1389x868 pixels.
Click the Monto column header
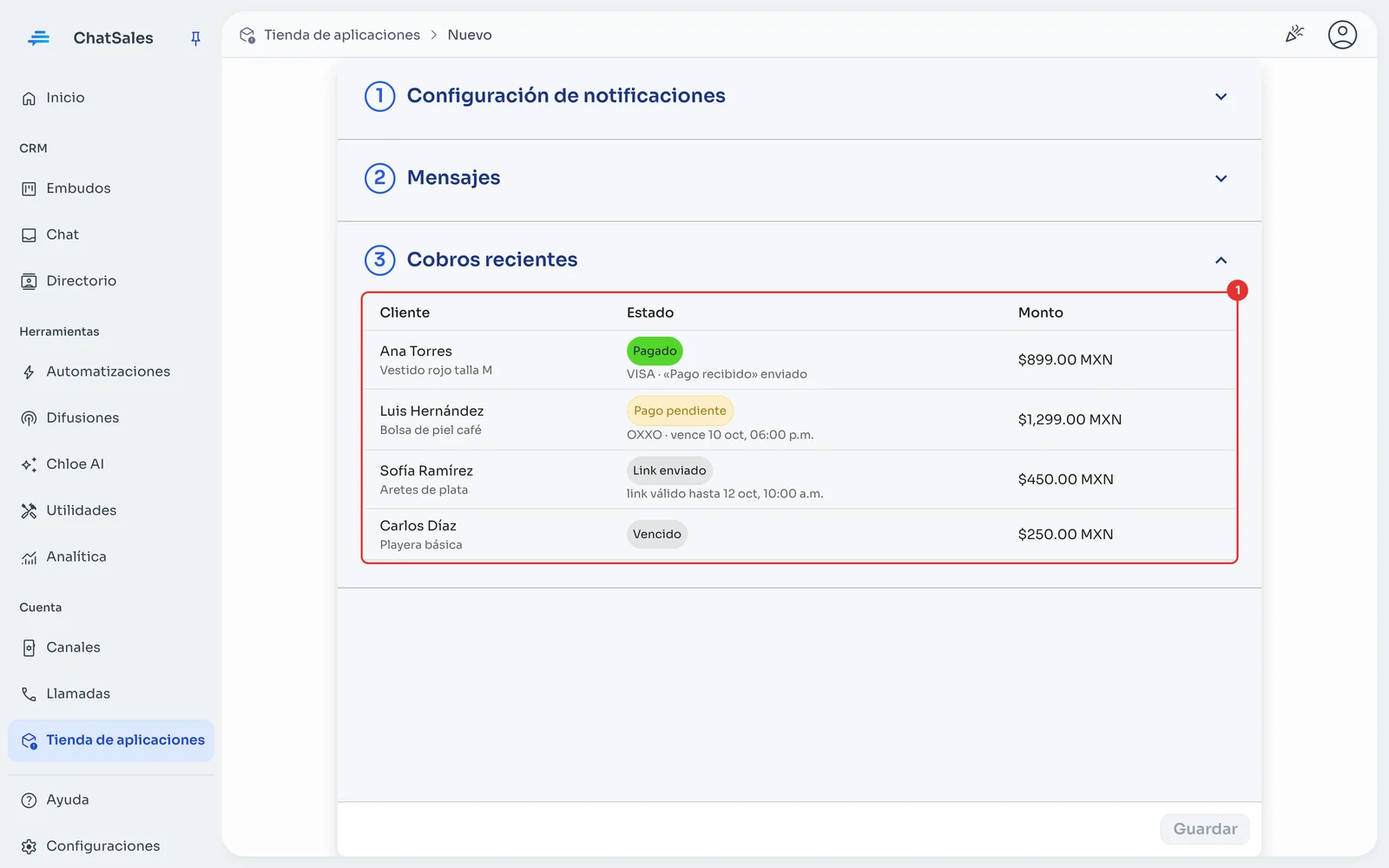(x=1040, y=312)
